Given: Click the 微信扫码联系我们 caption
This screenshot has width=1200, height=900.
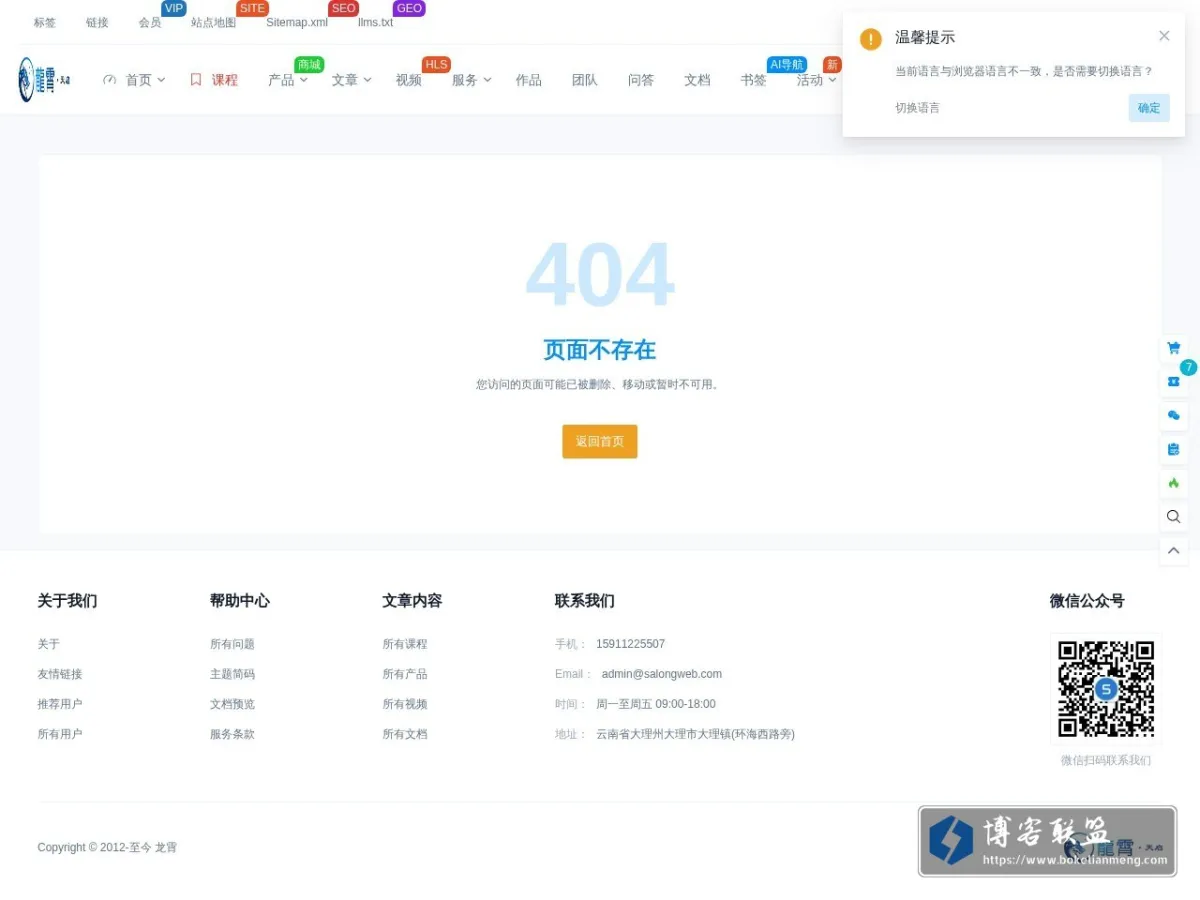Looking at the screenshot, I should [x=1106, y=760].
